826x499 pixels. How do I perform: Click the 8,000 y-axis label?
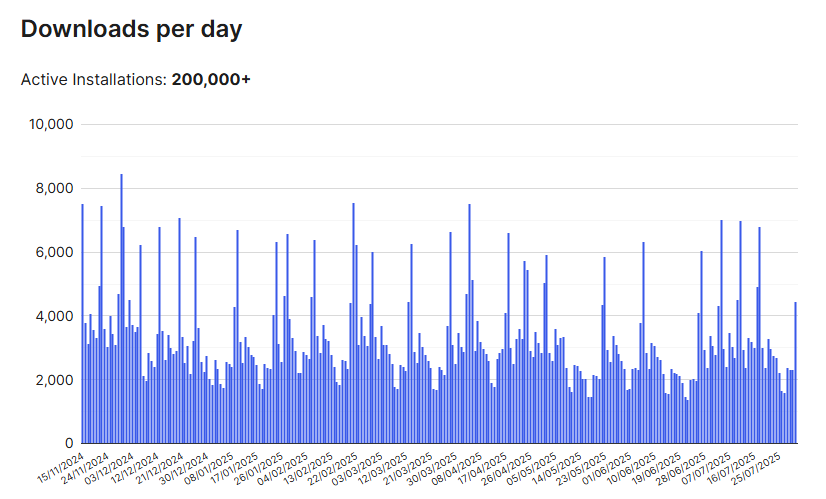52,188
